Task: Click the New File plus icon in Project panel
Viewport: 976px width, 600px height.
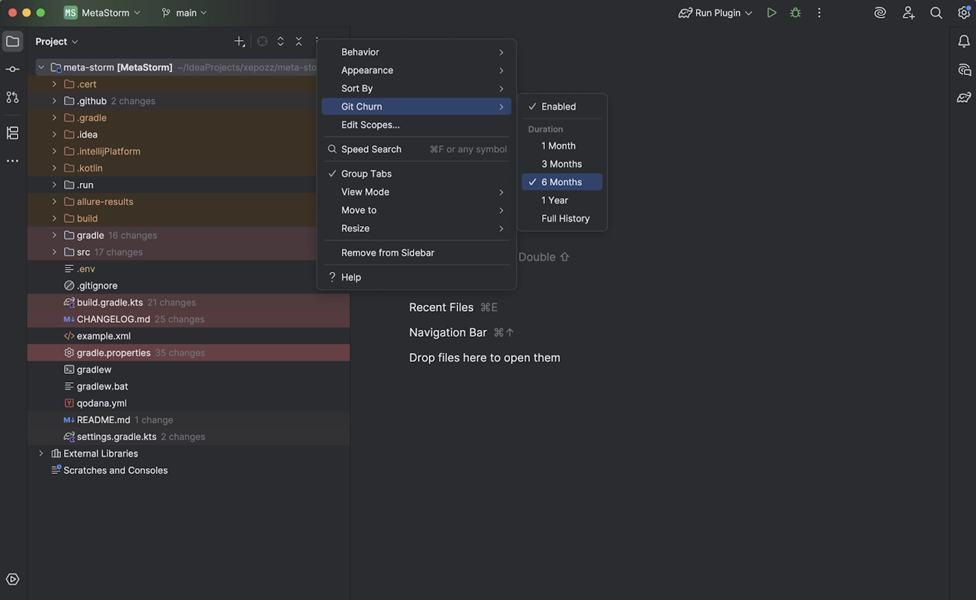Action: click(x=239, y=42)
